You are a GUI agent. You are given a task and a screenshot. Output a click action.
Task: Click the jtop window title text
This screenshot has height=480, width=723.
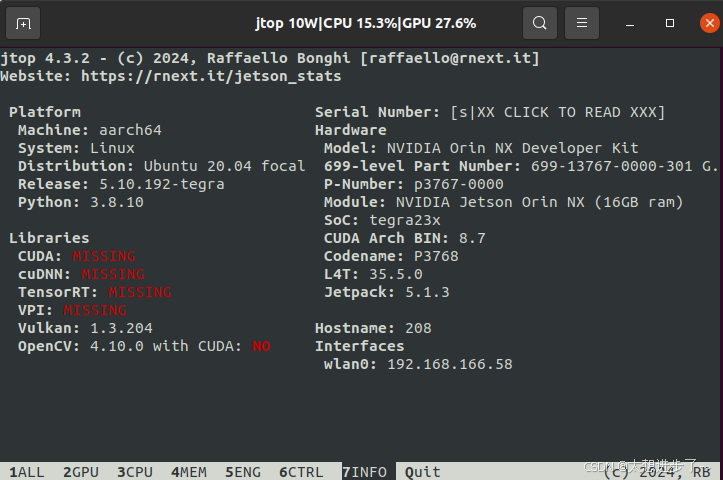[x=366, y=23]
